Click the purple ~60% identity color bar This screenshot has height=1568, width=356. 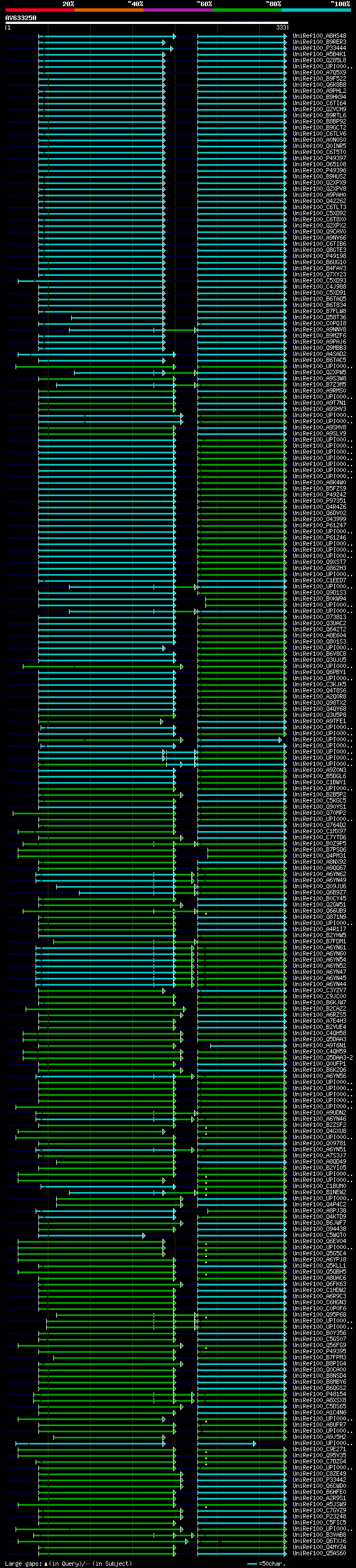click(177, 11)
